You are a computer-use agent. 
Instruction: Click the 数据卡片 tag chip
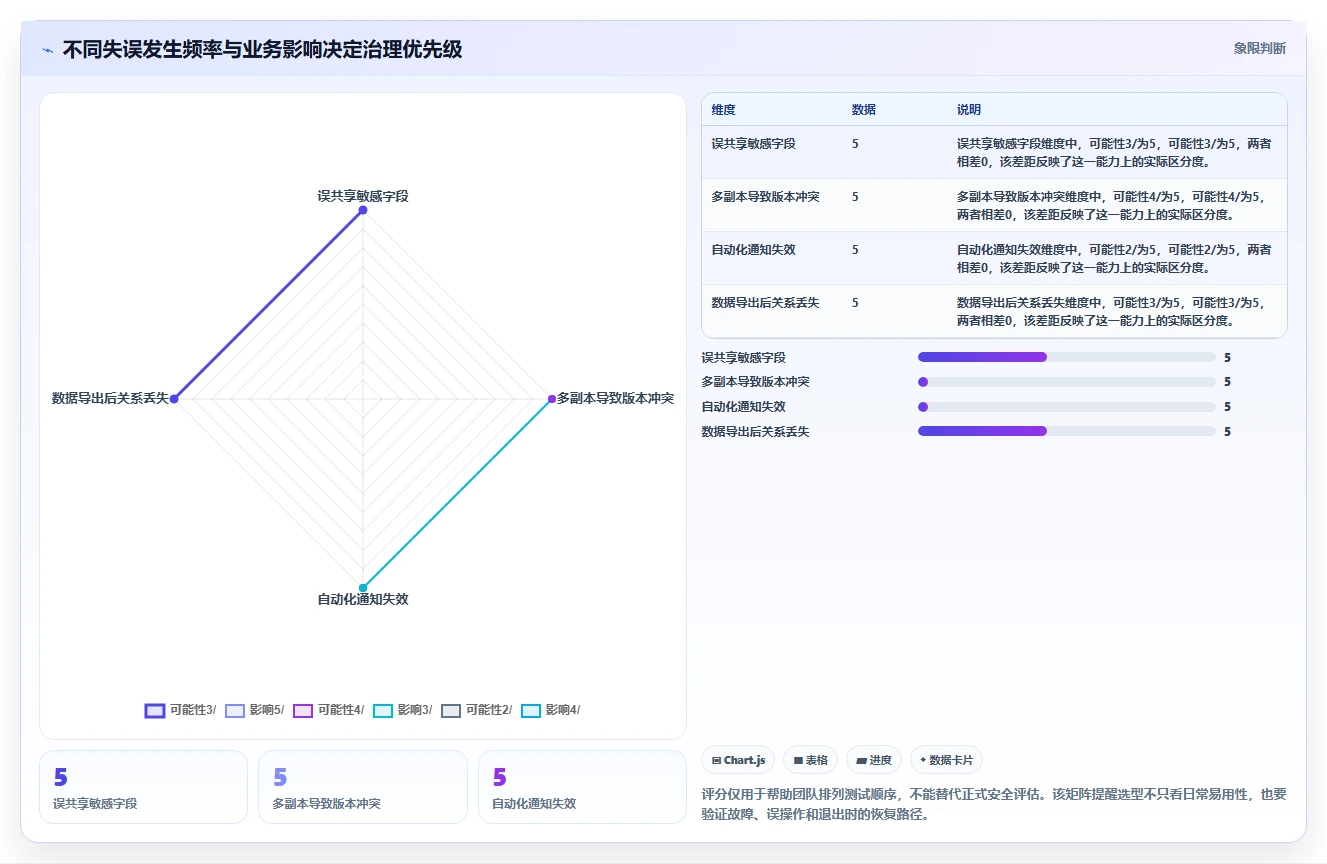[x=946, y=760]
